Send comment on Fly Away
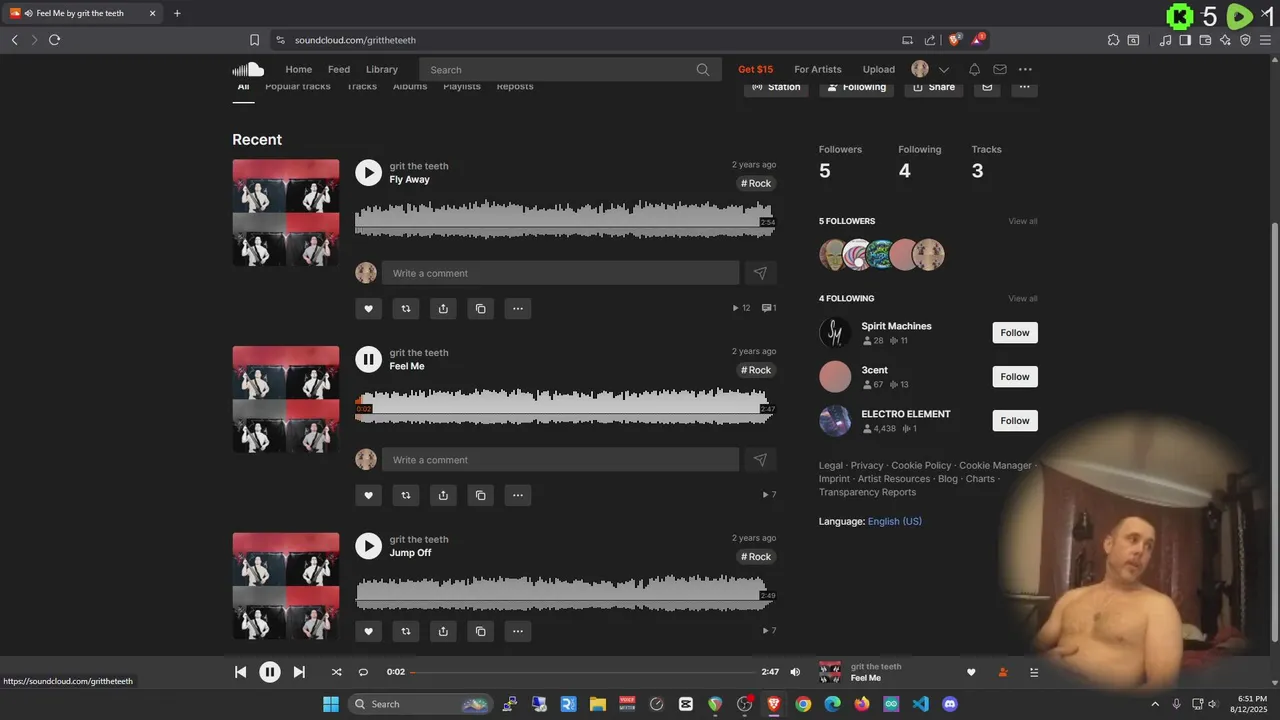1280x720 pixels. tap(760, 273)
